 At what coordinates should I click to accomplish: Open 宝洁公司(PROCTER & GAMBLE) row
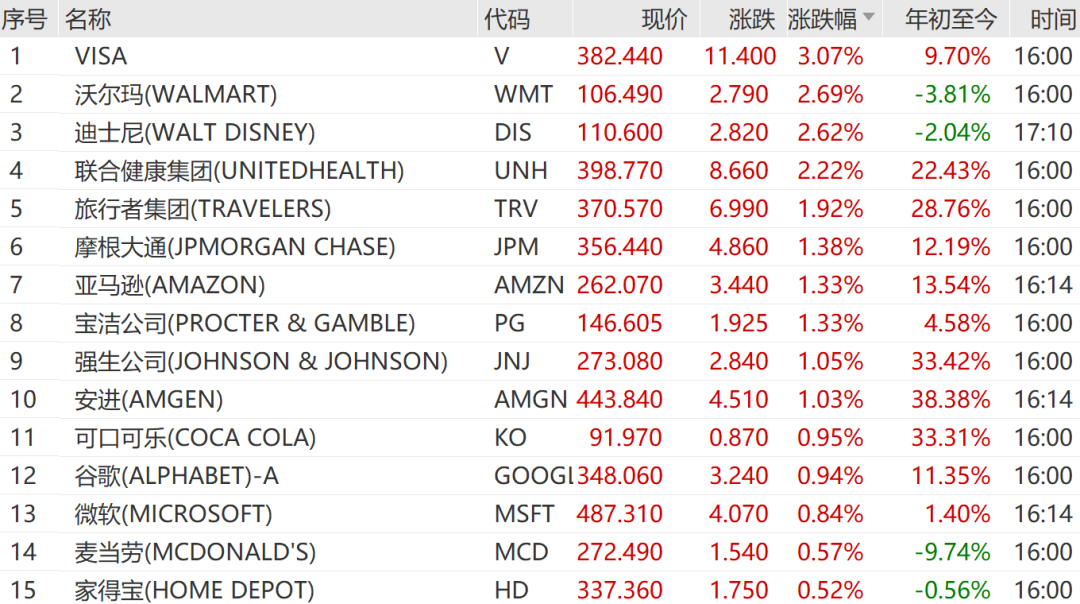coord(540,323)
